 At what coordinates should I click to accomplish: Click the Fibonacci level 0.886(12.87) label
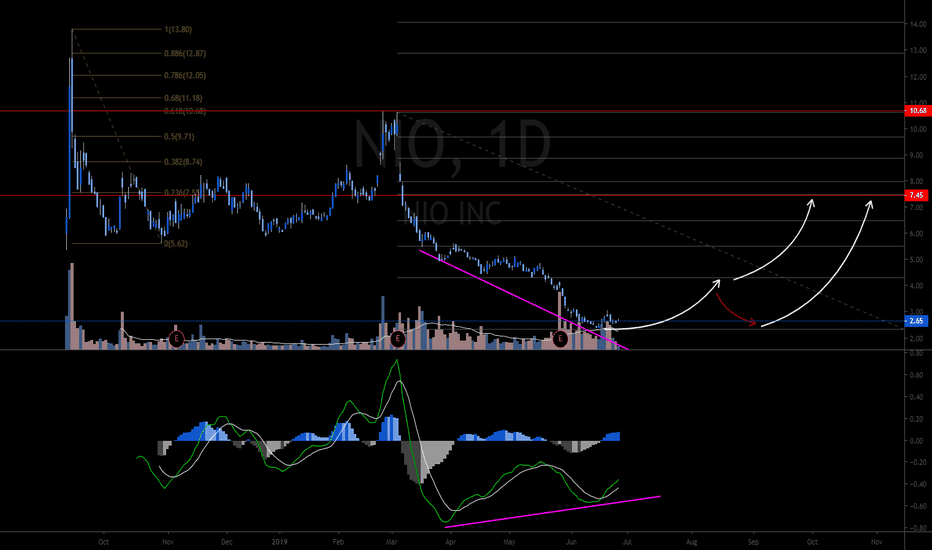[x=185, y=54]
